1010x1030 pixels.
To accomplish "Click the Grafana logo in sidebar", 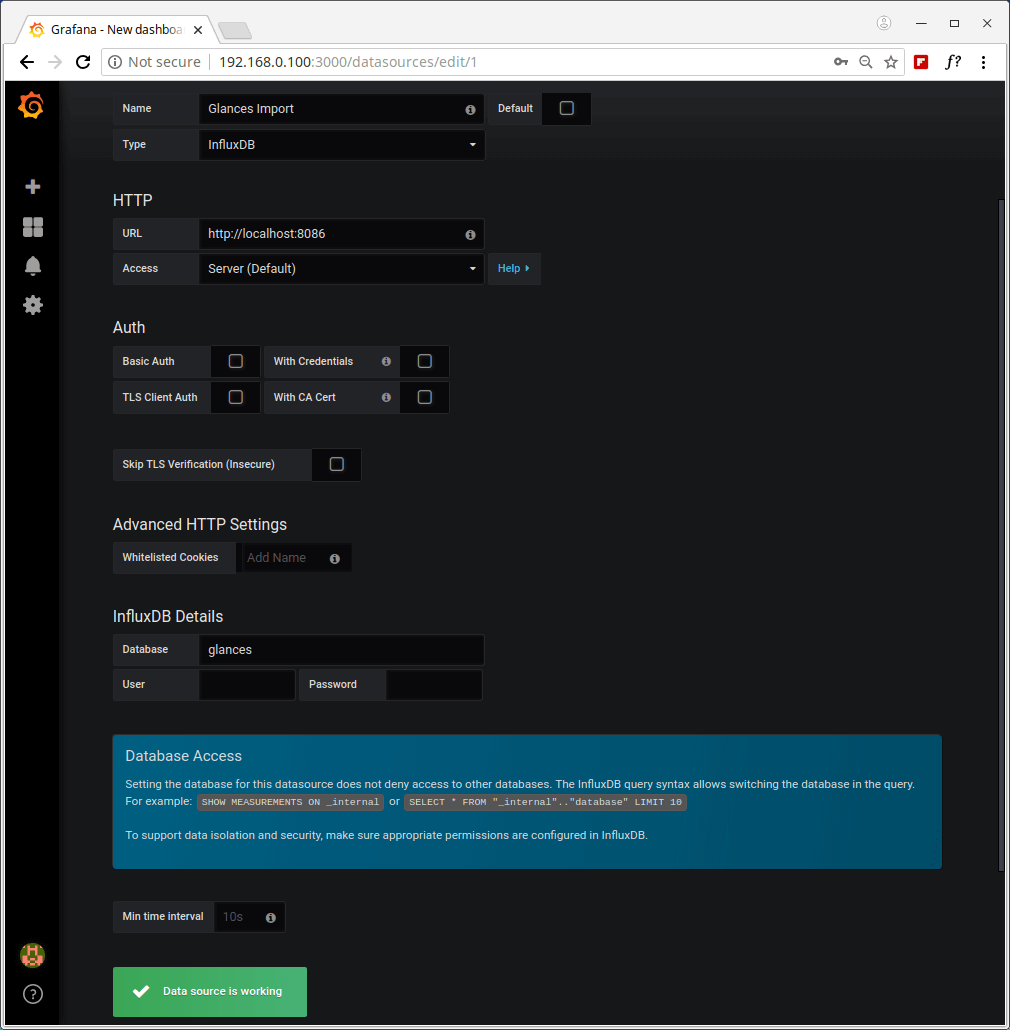I will point(32,105).
